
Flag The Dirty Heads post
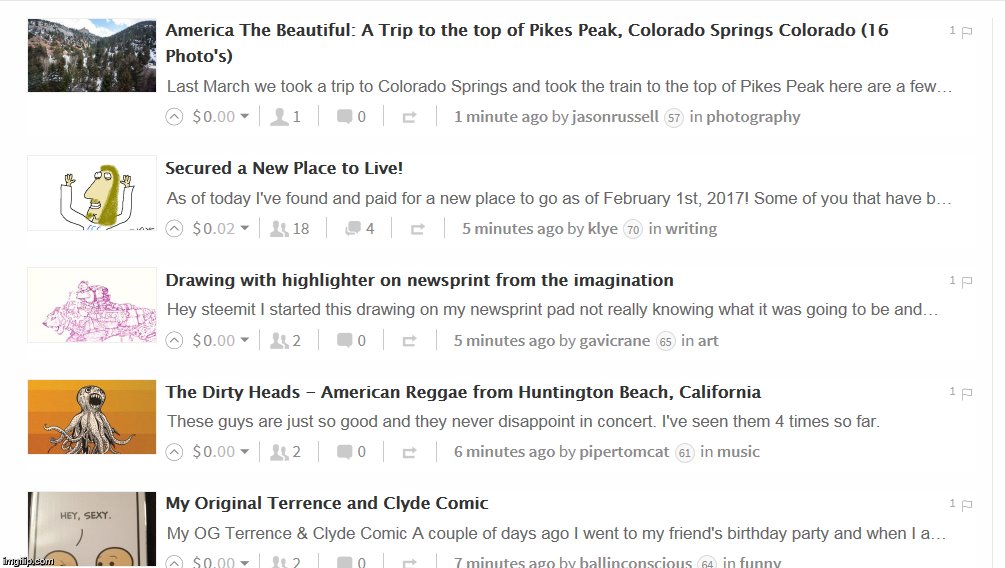(x=967, y=393)
